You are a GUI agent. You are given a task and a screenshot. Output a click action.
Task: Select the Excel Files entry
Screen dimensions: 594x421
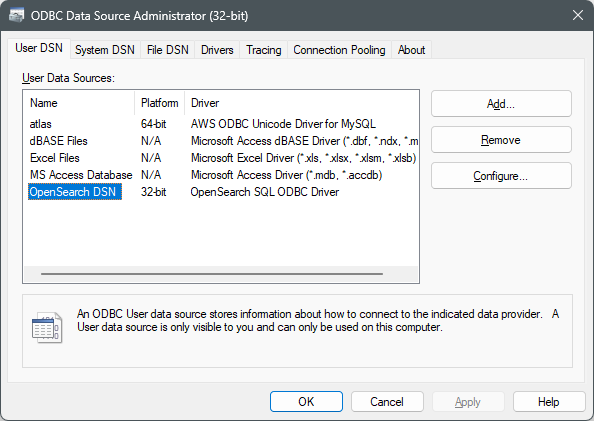[x=221, y=158]
